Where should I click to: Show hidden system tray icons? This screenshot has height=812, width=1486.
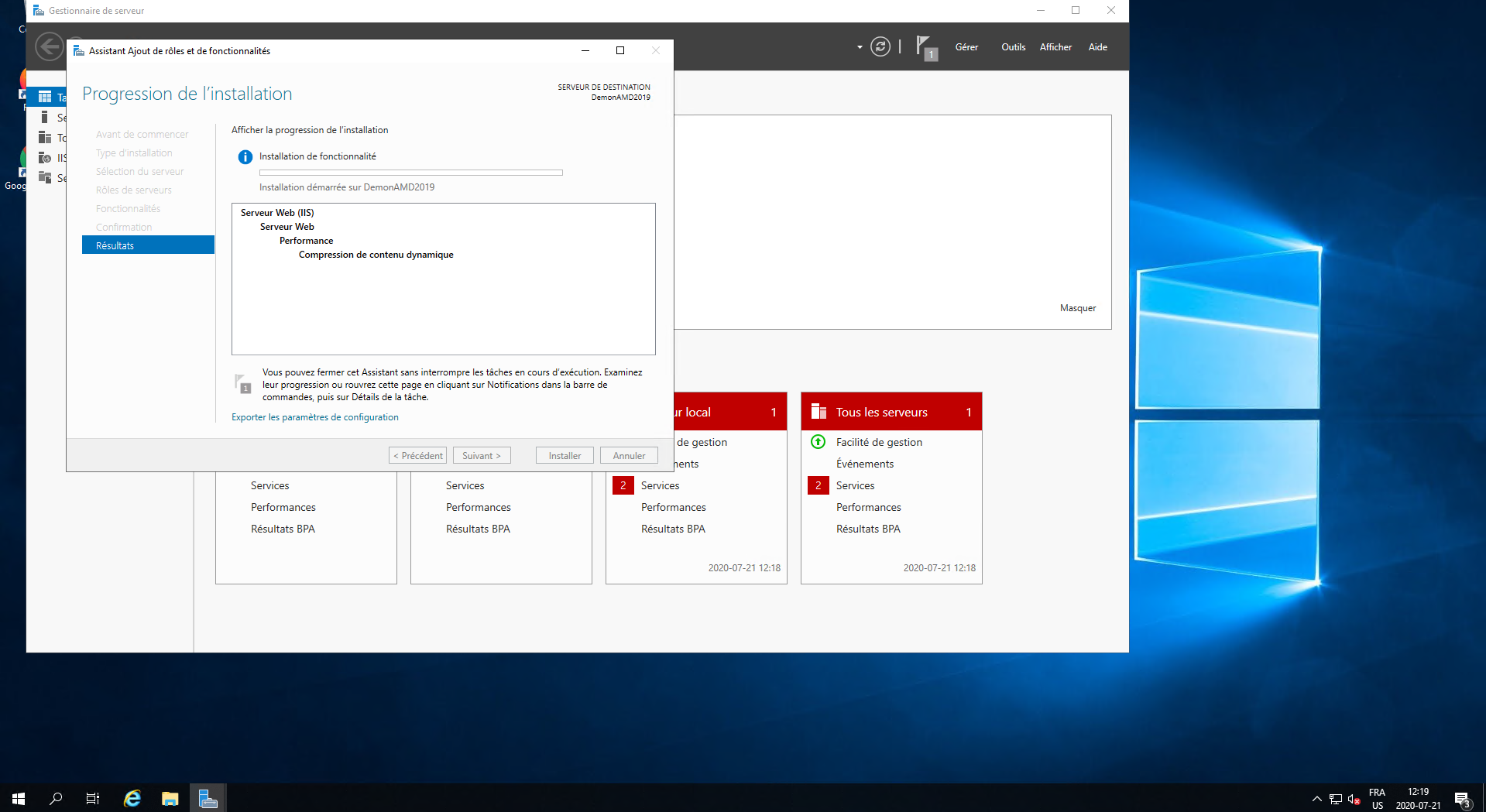tap(1316, 799)
